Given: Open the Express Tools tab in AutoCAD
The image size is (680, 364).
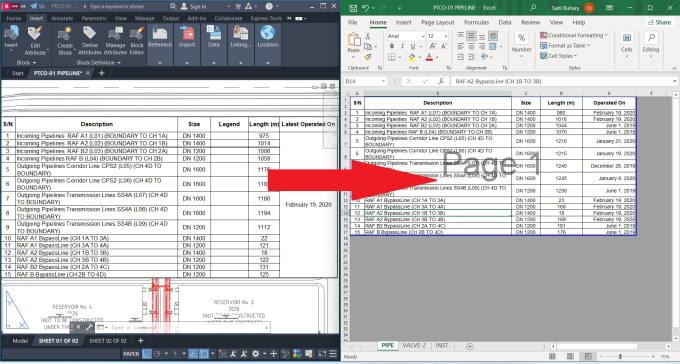Looking at the screenshot, I should [x=266, y=18].
